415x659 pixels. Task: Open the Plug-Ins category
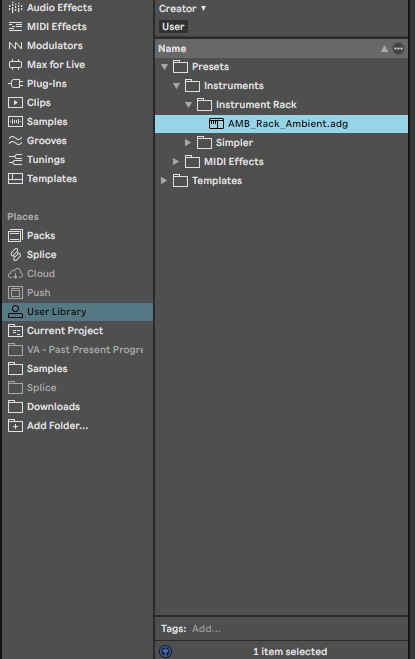tap(47, 84)
